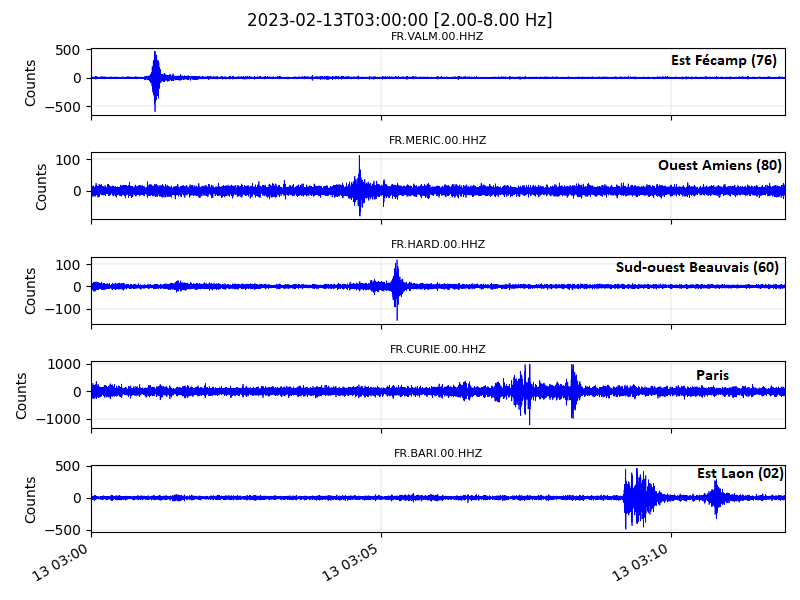Screen dimensions: 800x600
Task: Click the Counts axis label of BARI plot
Action: click(x=30, y=500)
